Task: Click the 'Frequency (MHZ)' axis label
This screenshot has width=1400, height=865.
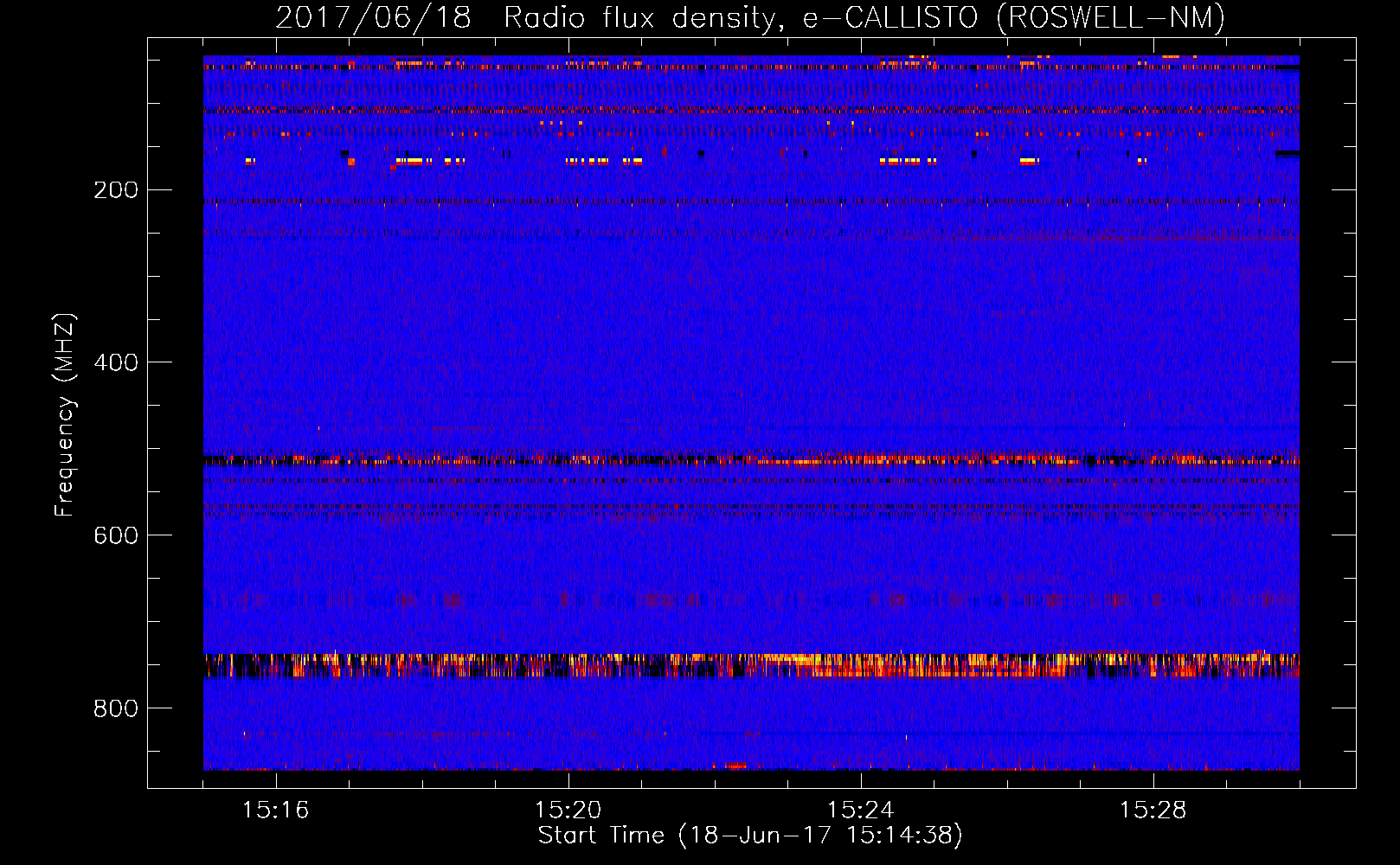Action: (x=65, y=414)
